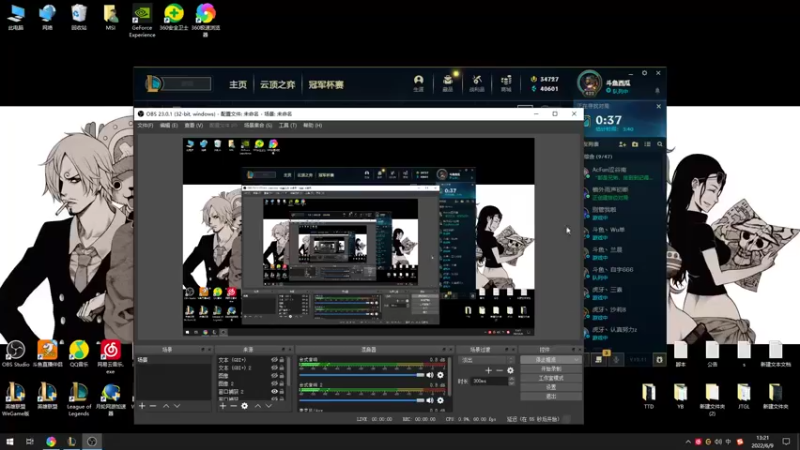
Task: Click the duration 300ms stepper arrows
Action: point(512,381)
